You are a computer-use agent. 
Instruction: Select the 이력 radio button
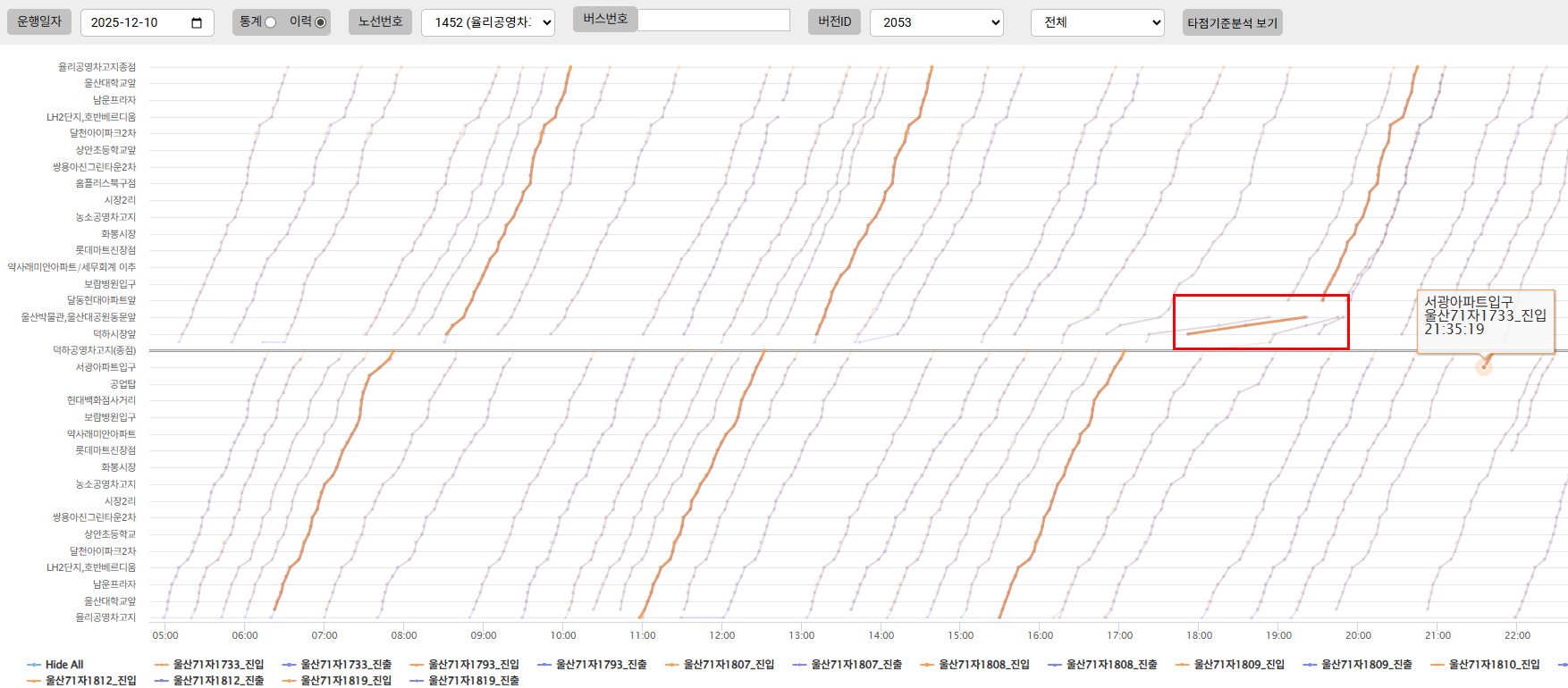pos(320,22)
